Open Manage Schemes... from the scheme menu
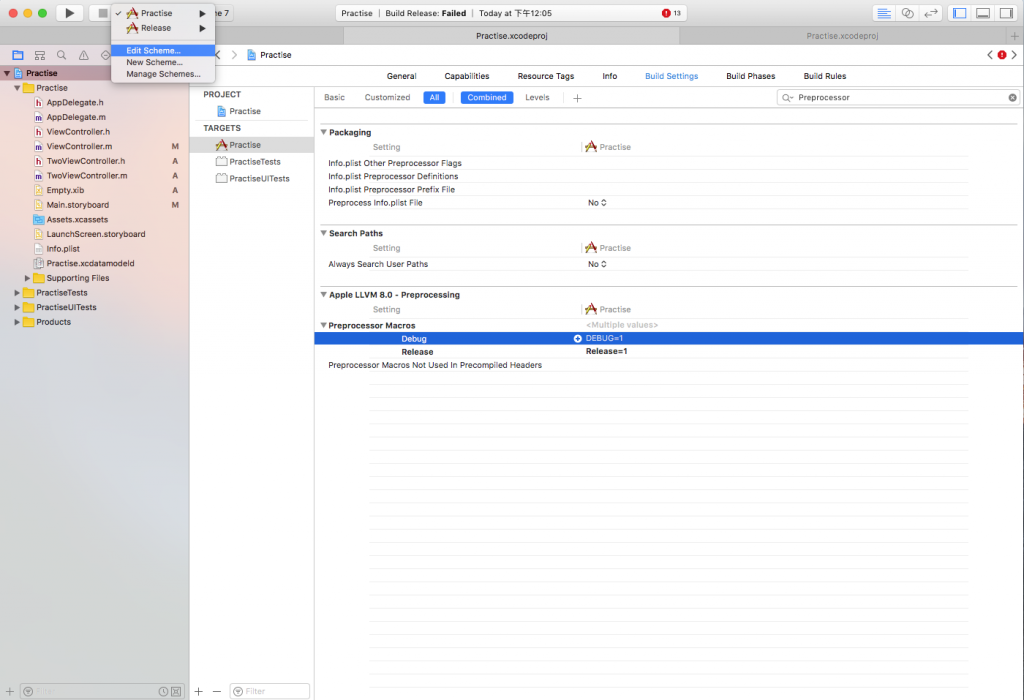This screenshot has height=700, width=1024. pos(163,74)
